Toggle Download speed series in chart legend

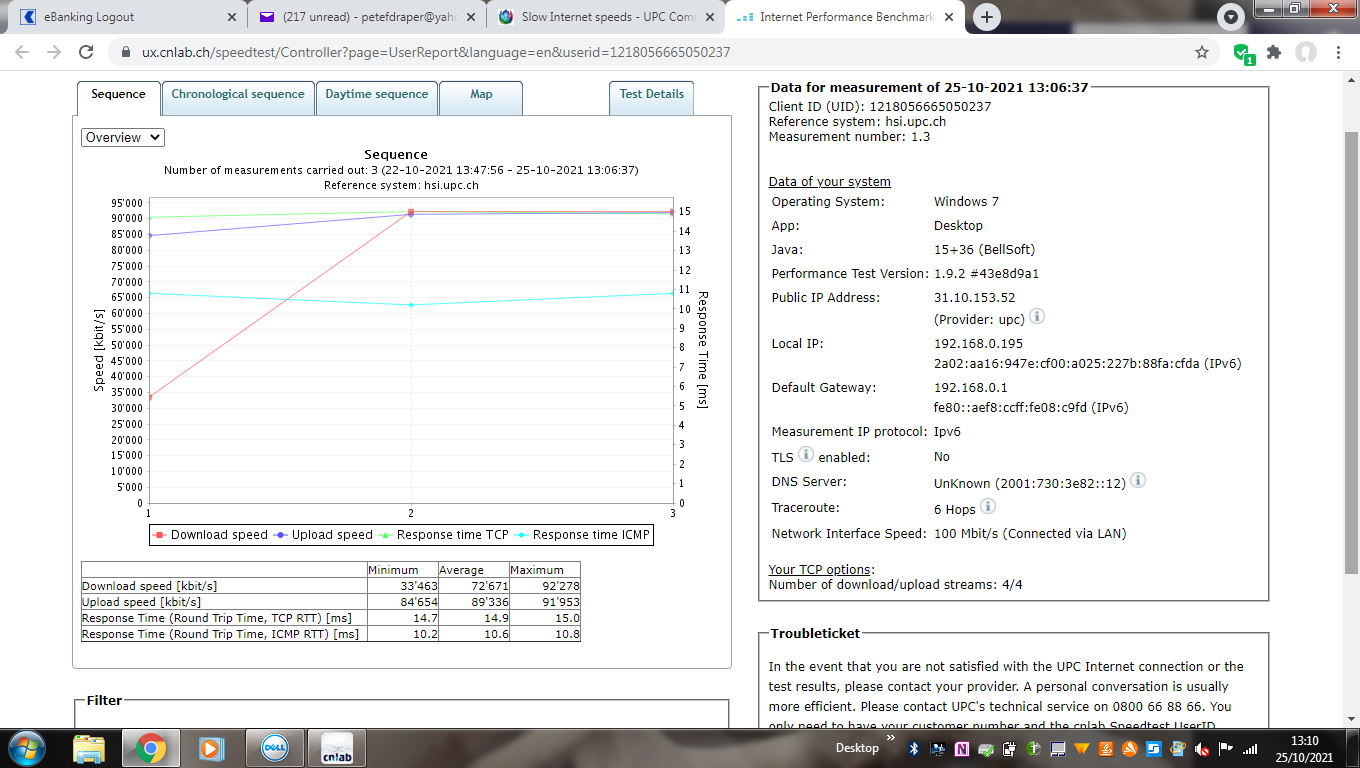pyautogui.click(x=211, y=535)
